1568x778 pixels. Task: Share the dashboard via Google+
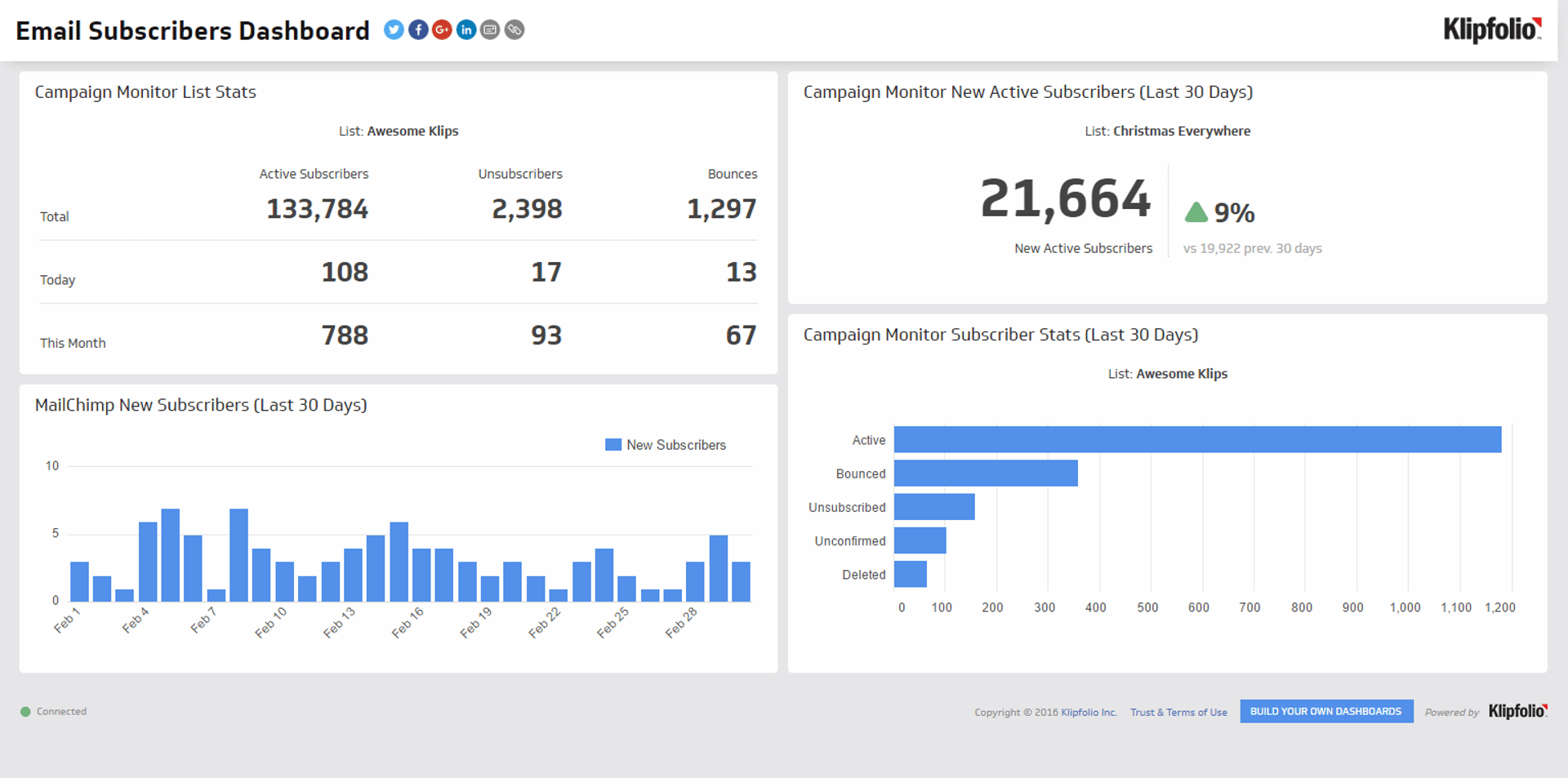442,29
